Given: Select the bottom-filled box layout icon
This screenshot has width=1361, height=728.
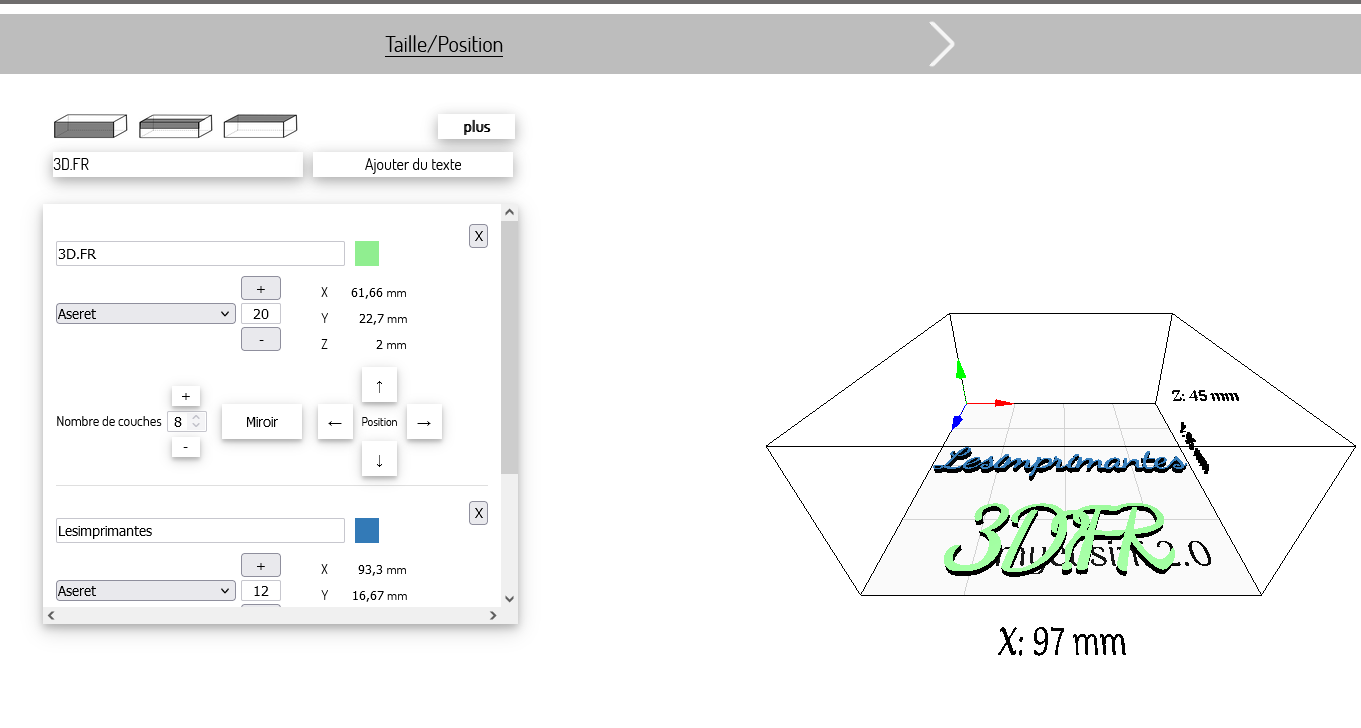Looking at the screenshot, I should (90, 126).
